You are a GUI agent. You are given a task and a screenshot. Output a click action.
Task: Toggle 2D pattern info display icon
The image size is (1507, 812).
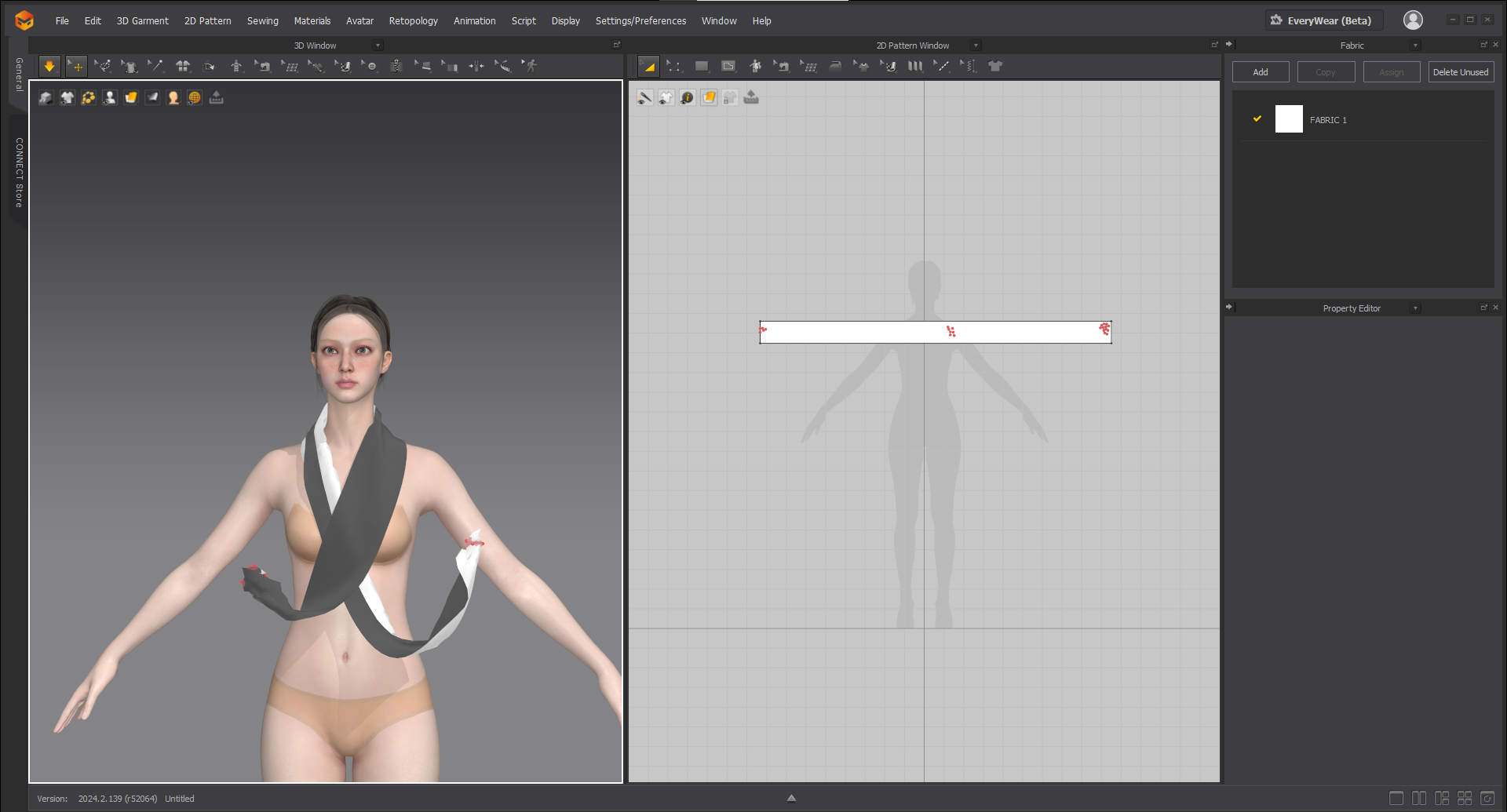pyautogui.click(x=688, y=98)
